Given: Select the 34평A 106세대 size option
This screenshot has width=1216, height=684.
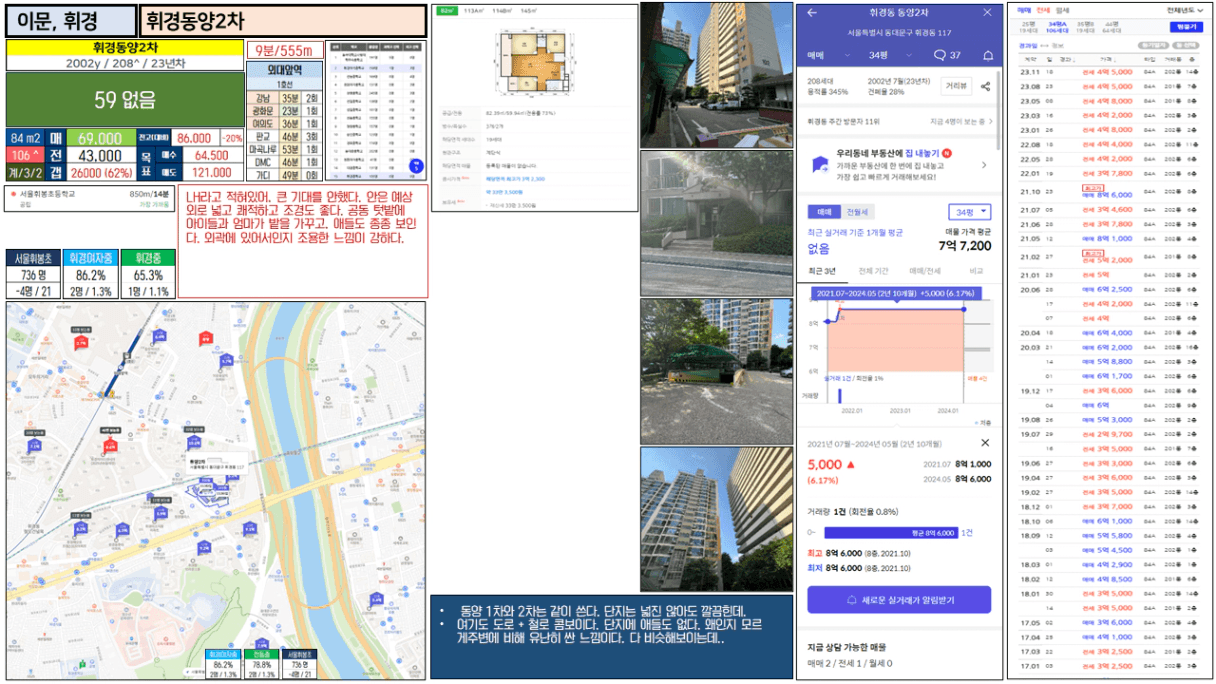Looking at the screenshot, I should click(1057, 27).
